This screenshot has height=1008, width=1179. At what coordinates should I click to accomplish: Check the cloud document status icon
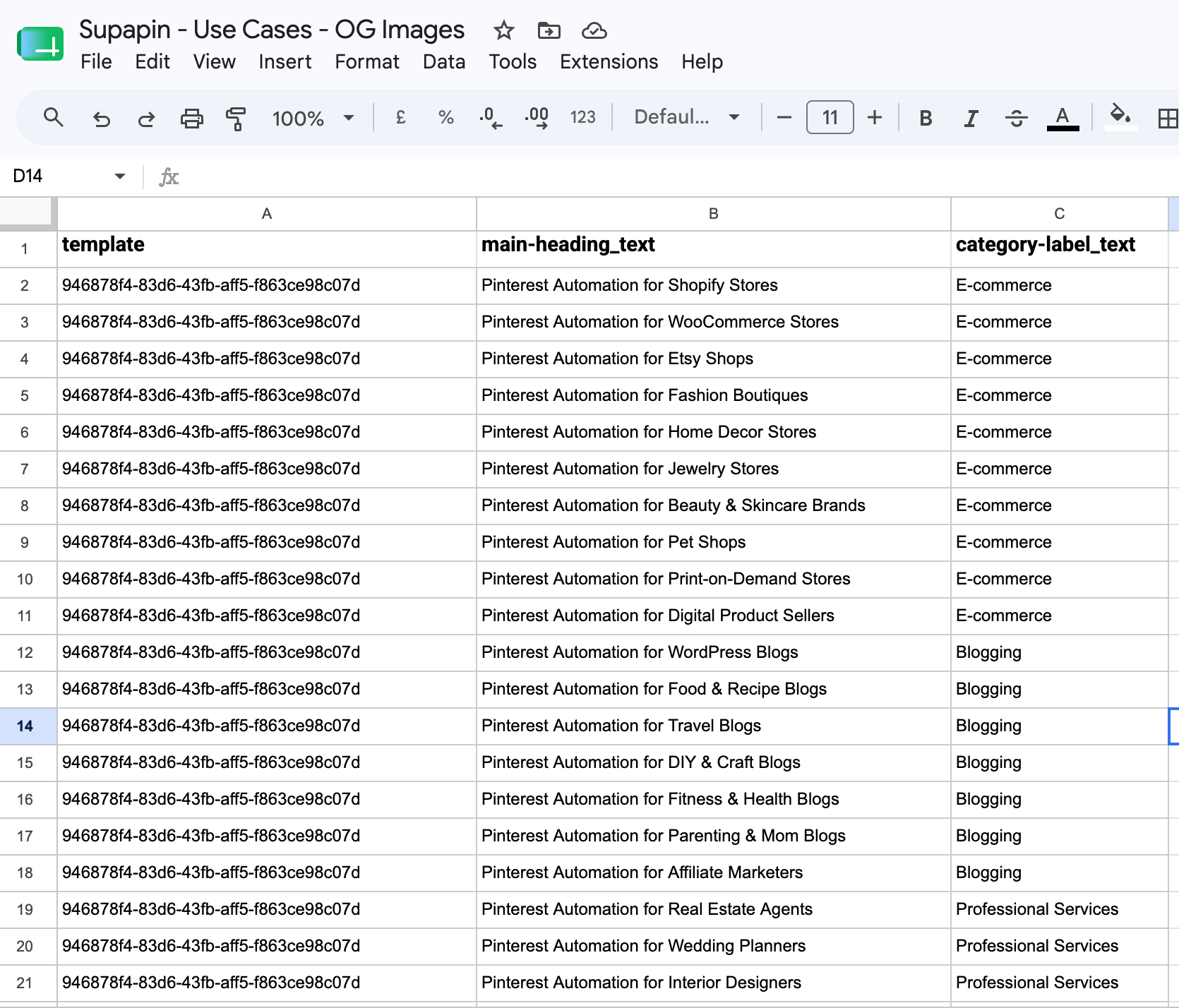coord(594,30)
